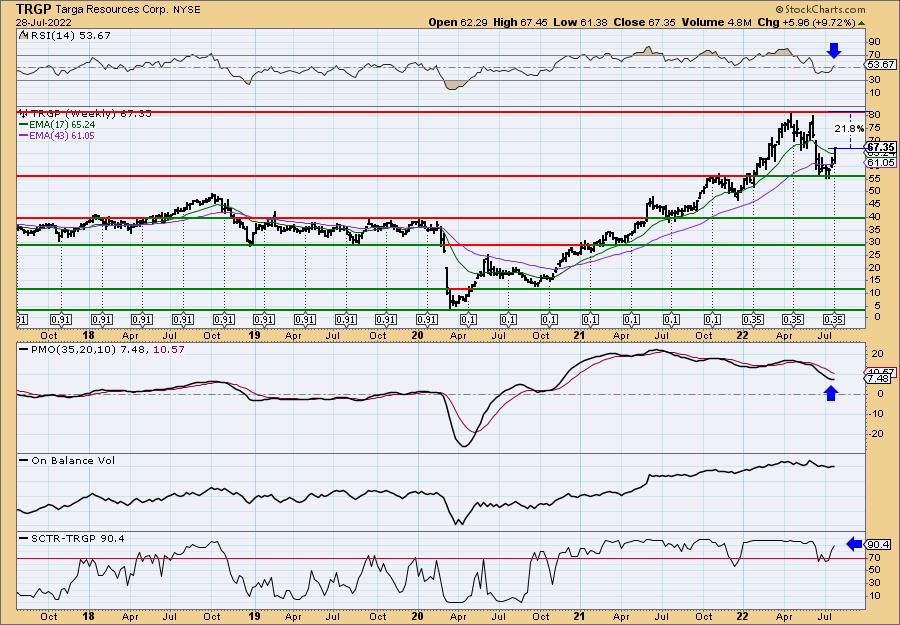Select the EMA(17) 65.24 legend entry
The image size is (900, 625).
click(x=62, y=125)
